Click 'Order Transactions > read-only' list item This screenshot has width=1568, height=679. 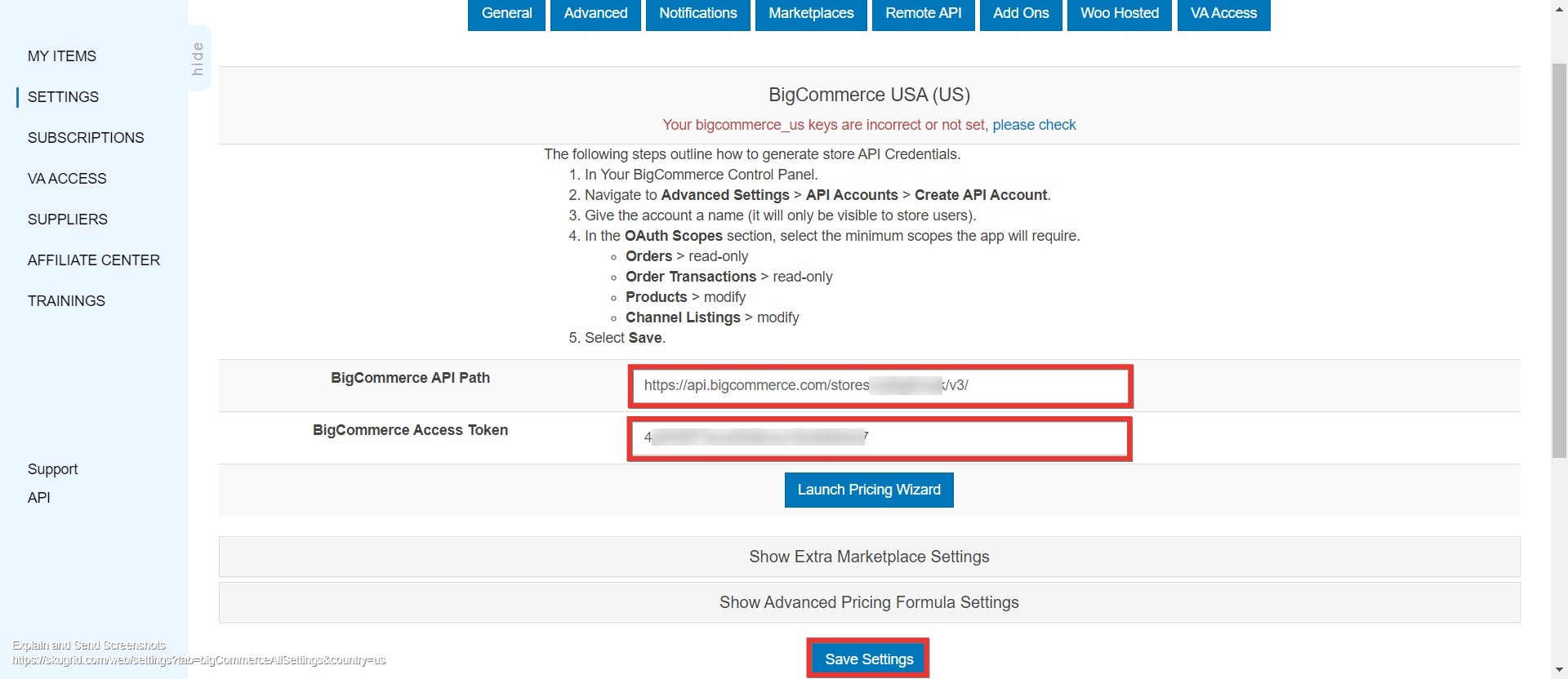coord(729,277)
